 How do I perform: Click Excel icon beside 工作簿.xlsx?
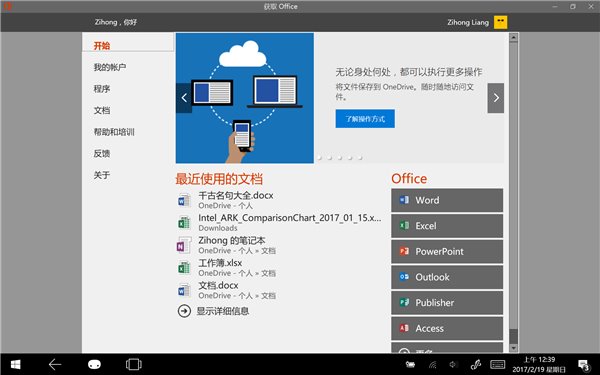(184, 267)
